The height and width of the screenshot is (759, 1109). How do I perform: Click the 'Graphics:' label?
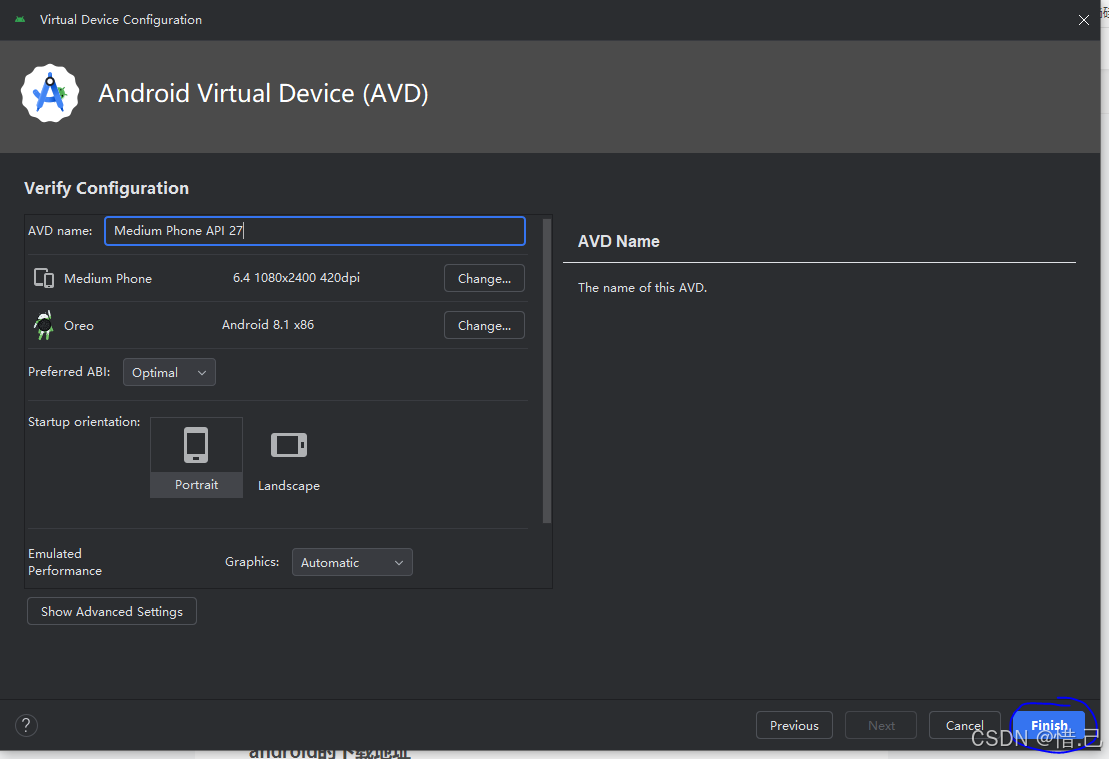pos(252,562)
